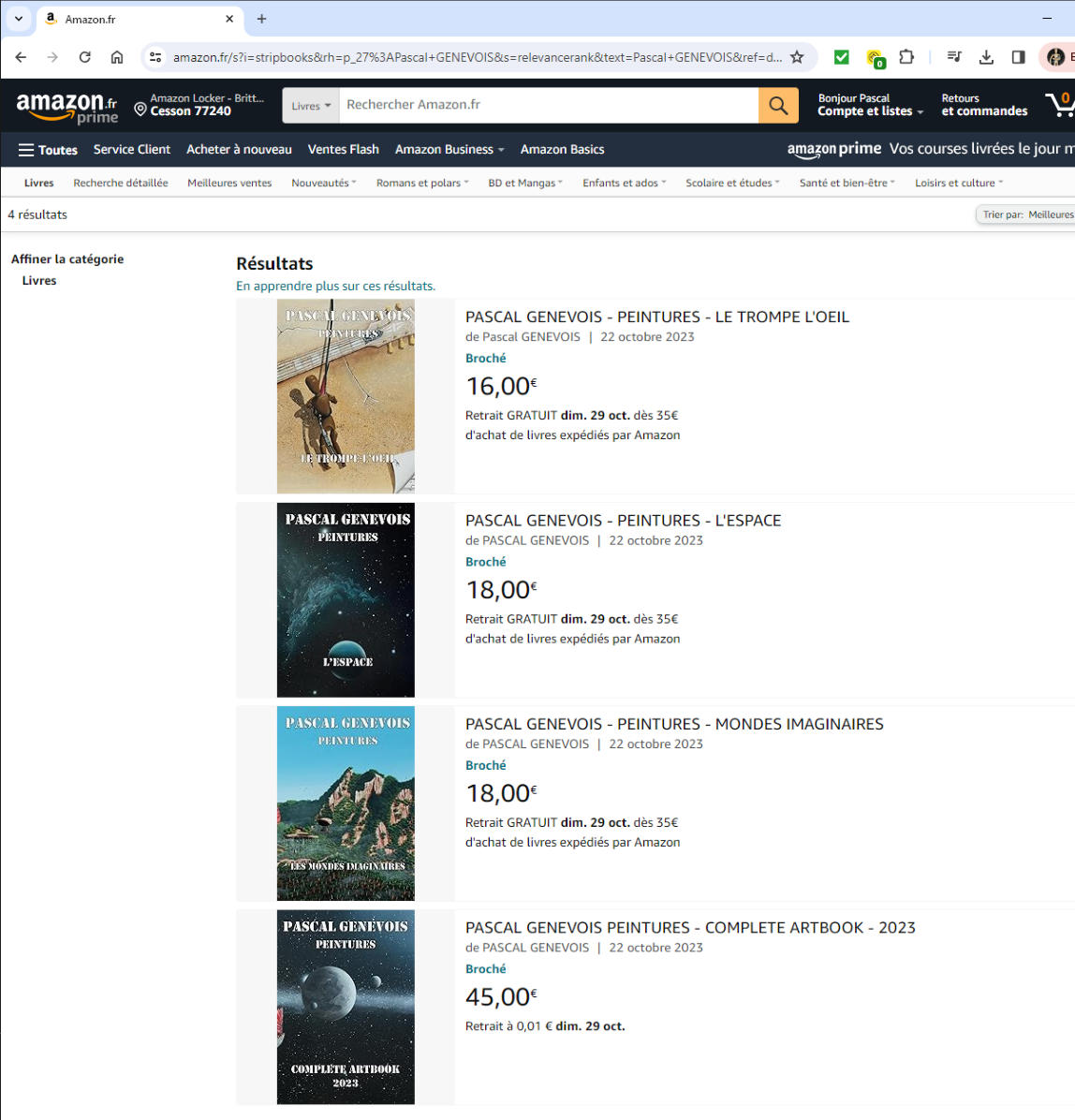Open title PEINTURES - LE TROMPE L'OEIL
Screen dimensions: 1075x1120
657,317
